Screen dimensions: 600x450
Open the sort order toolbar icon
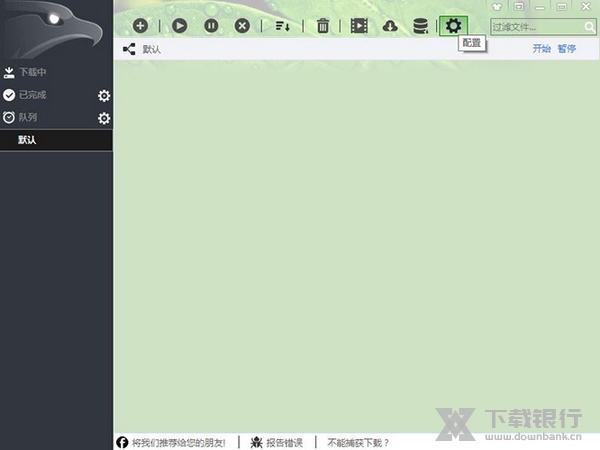click(x=283, y=26)
